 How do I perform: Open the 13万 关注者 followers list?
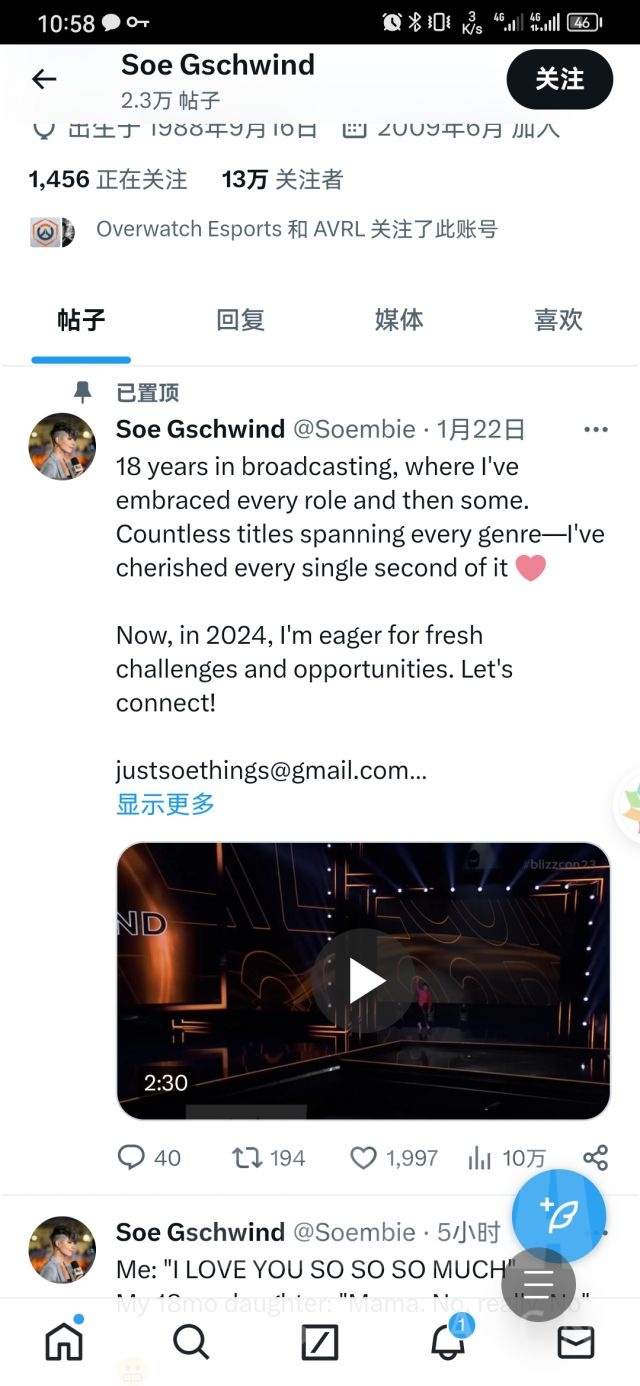[278, 180]
